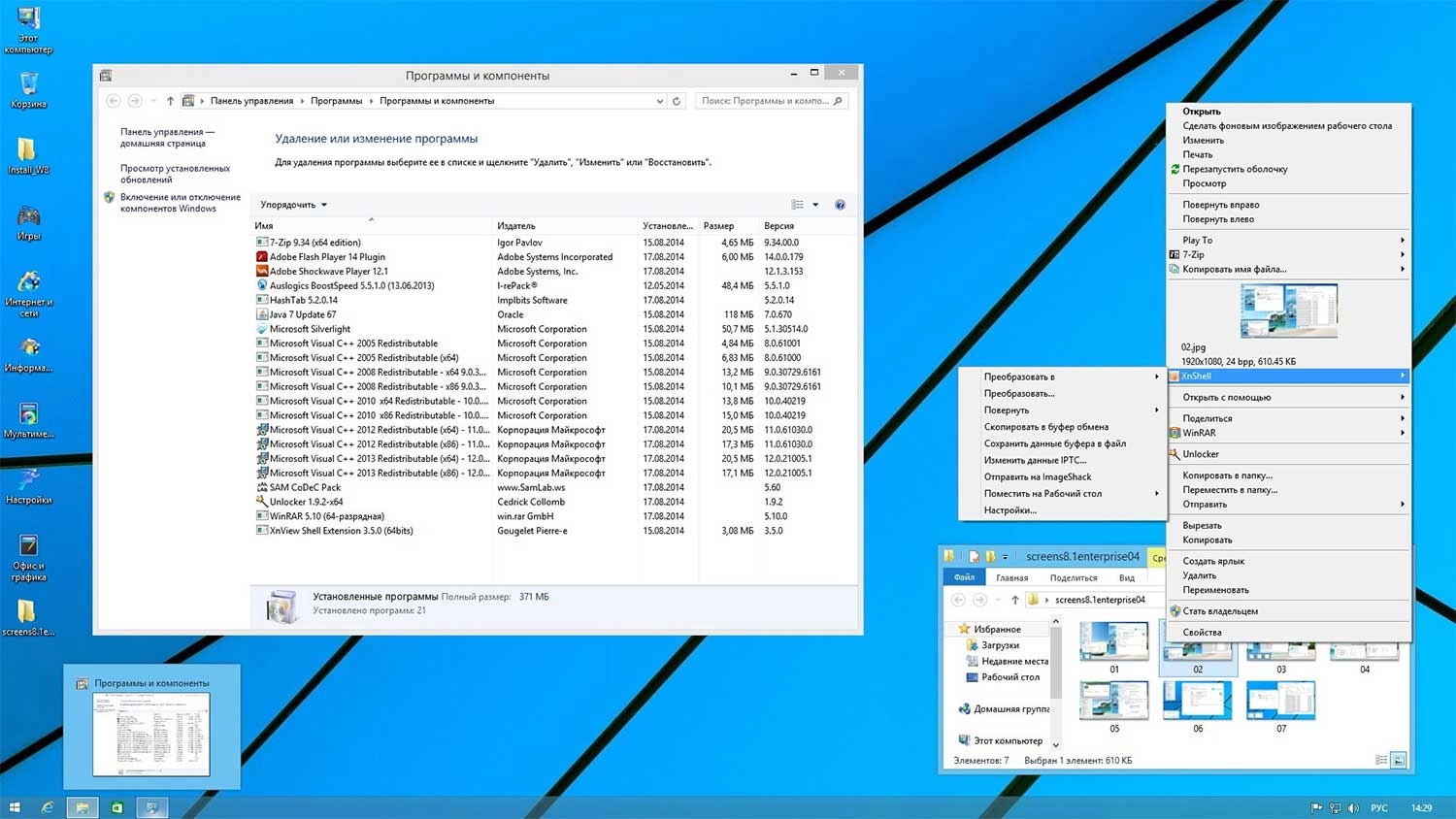Click the Forward arrow in Programs window
The height and width of the screenshot is (819, 1456).
(135, 101)
